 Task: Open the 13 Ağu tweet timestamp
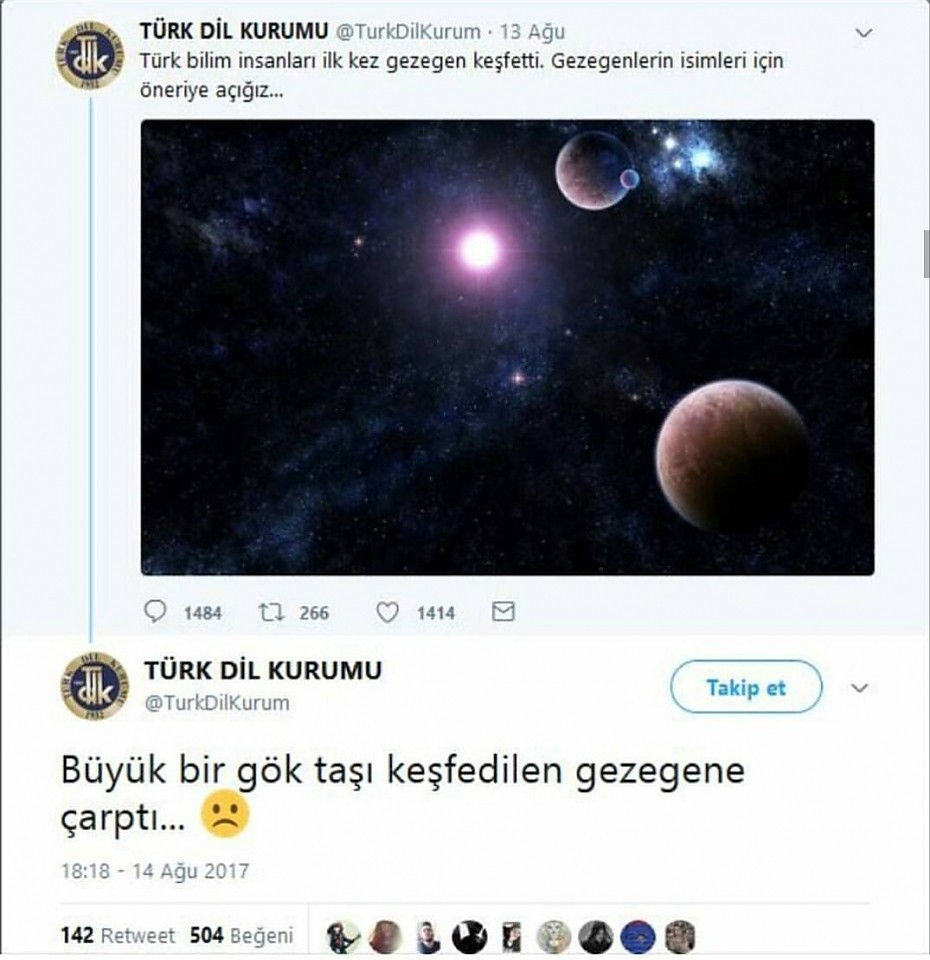point(532,31)
